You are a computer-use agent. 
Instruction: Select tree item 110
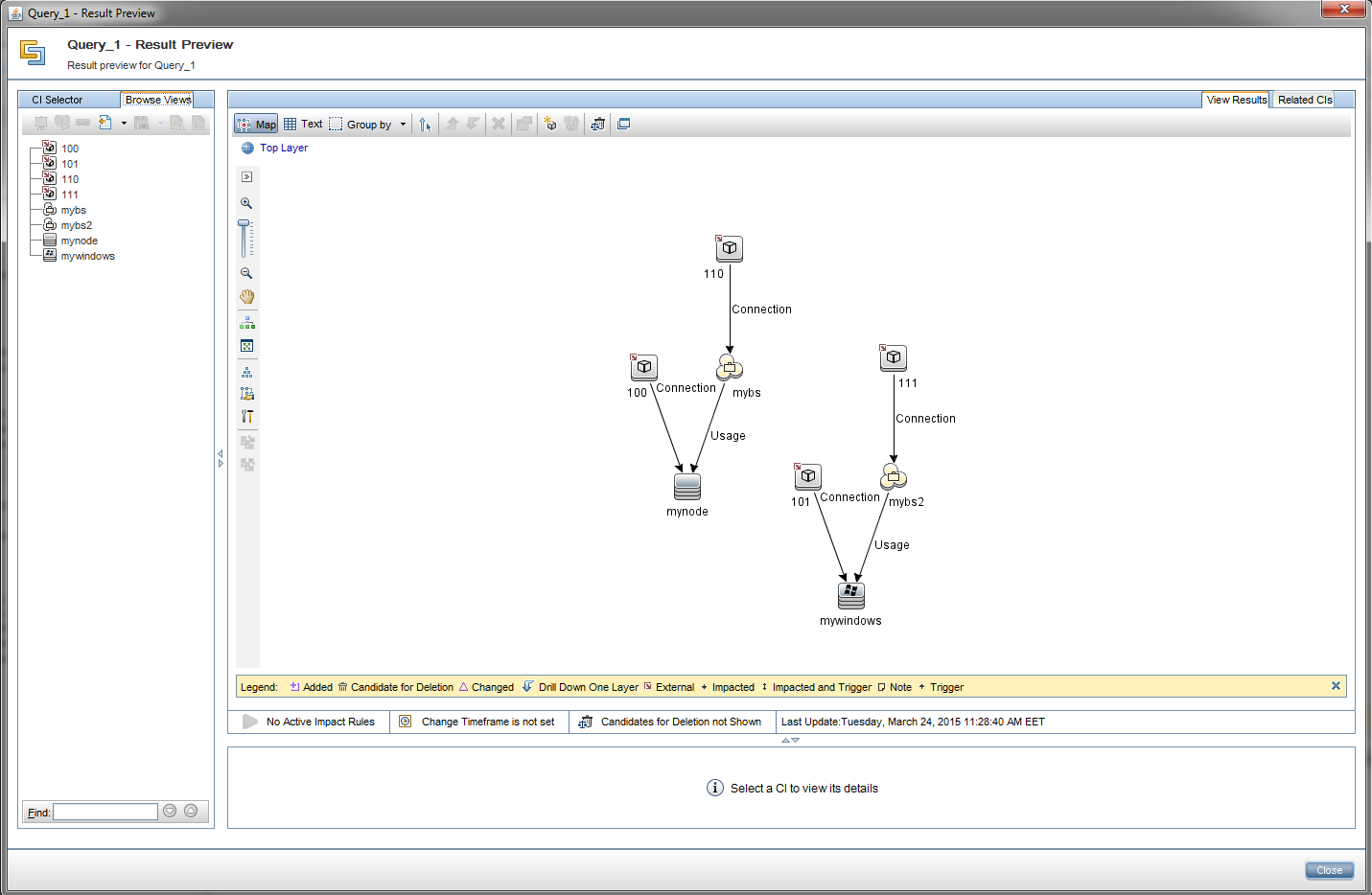(x=70, y=179)
